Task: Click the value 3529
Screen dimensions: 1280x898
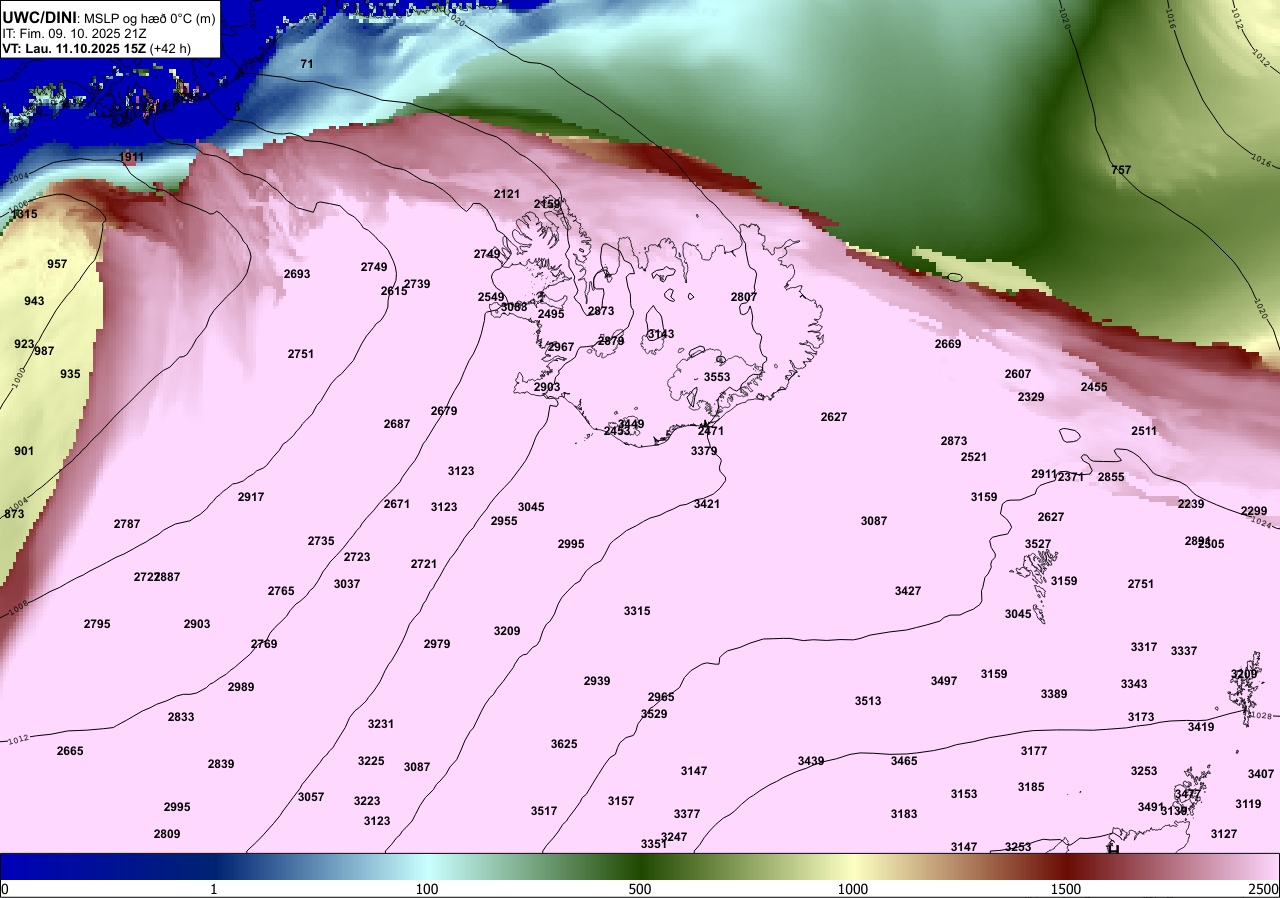Action: [x=654, y=714]
